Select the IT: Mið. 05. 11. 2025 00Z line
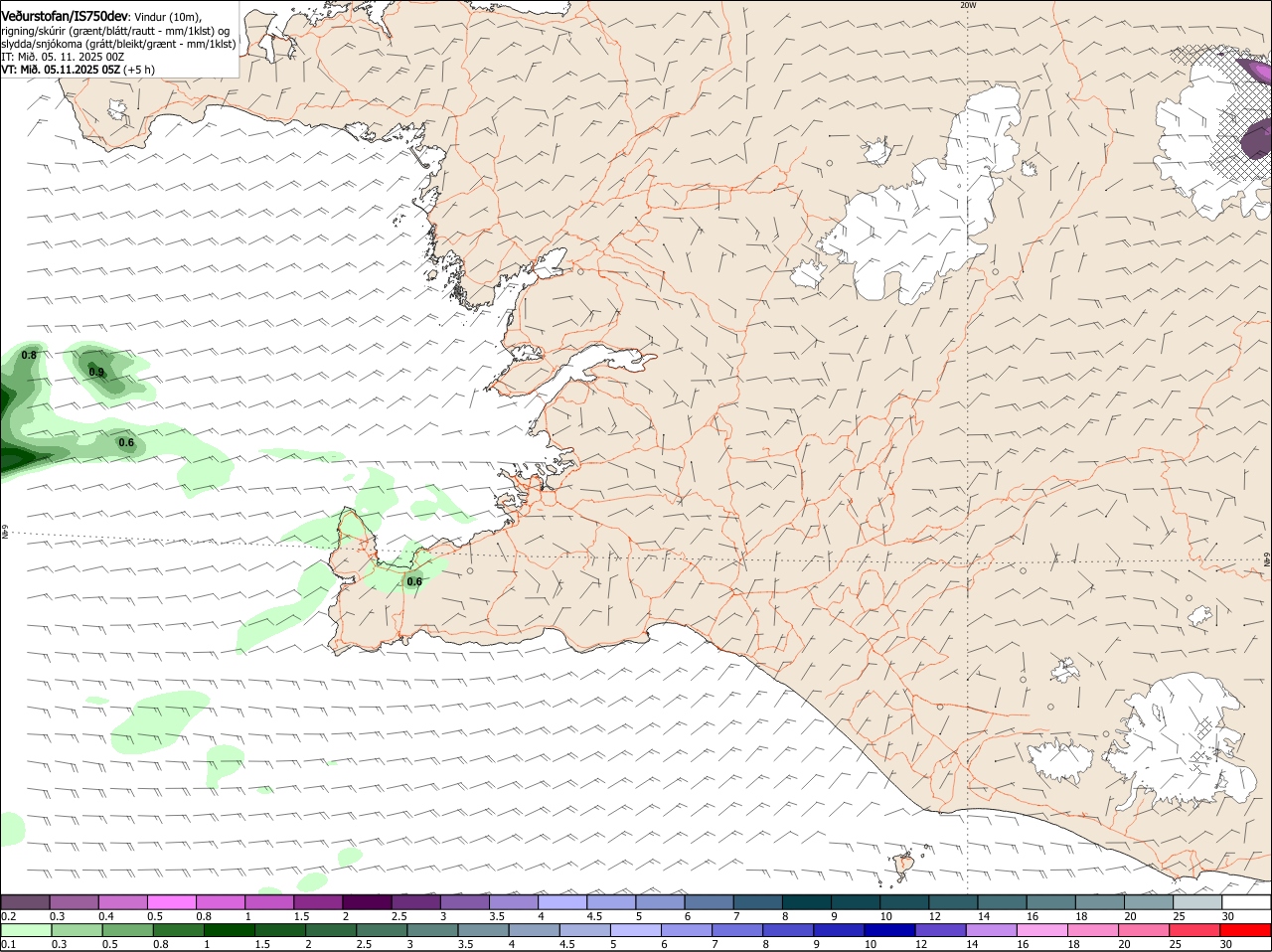Viewport: 1272px width, 952px height. pyautogui.click(x=63, y=57)
